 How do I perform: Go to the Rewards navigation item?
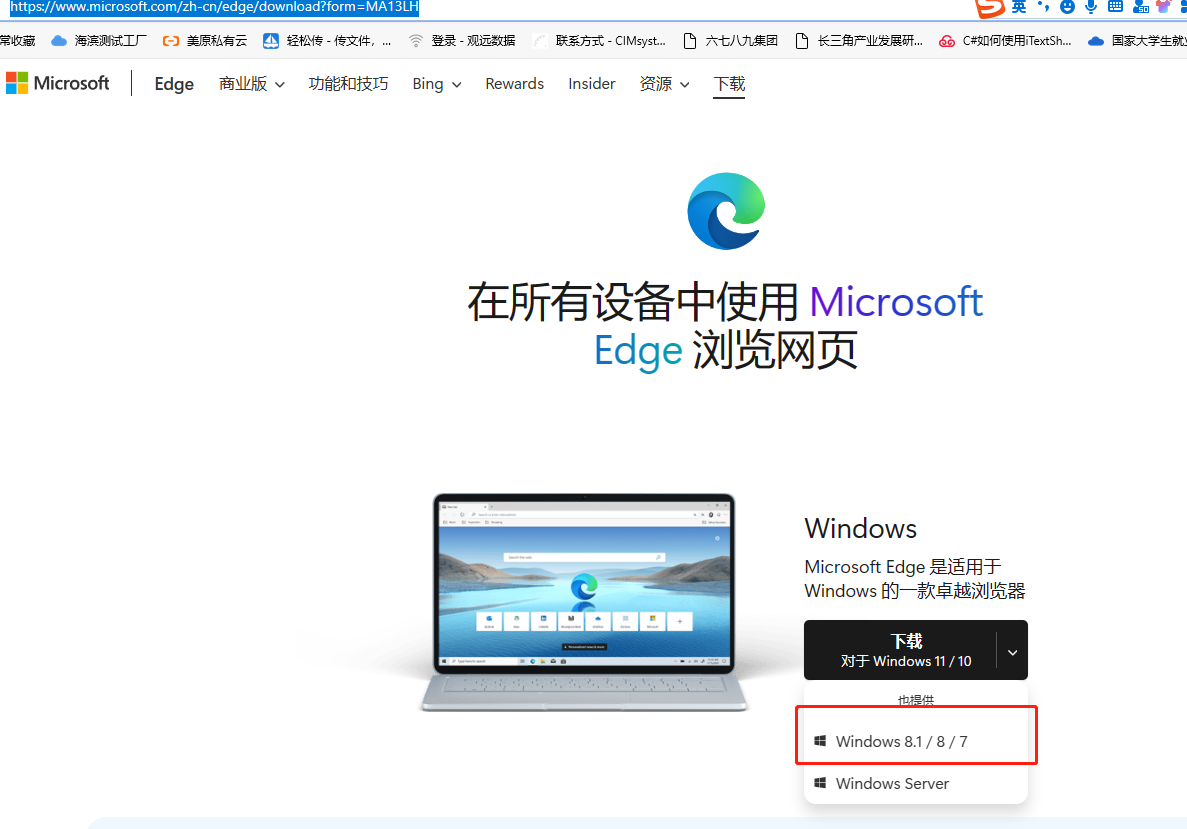tap(515, 84)
